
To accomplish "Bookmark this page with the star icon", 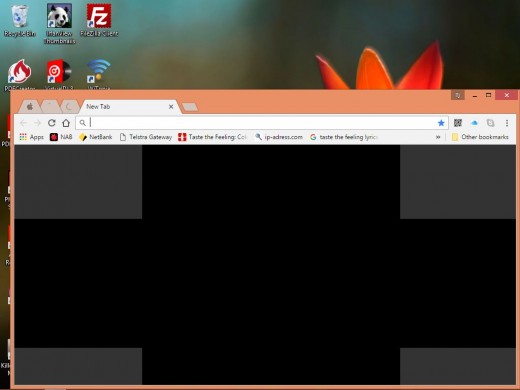I will 441,123.
